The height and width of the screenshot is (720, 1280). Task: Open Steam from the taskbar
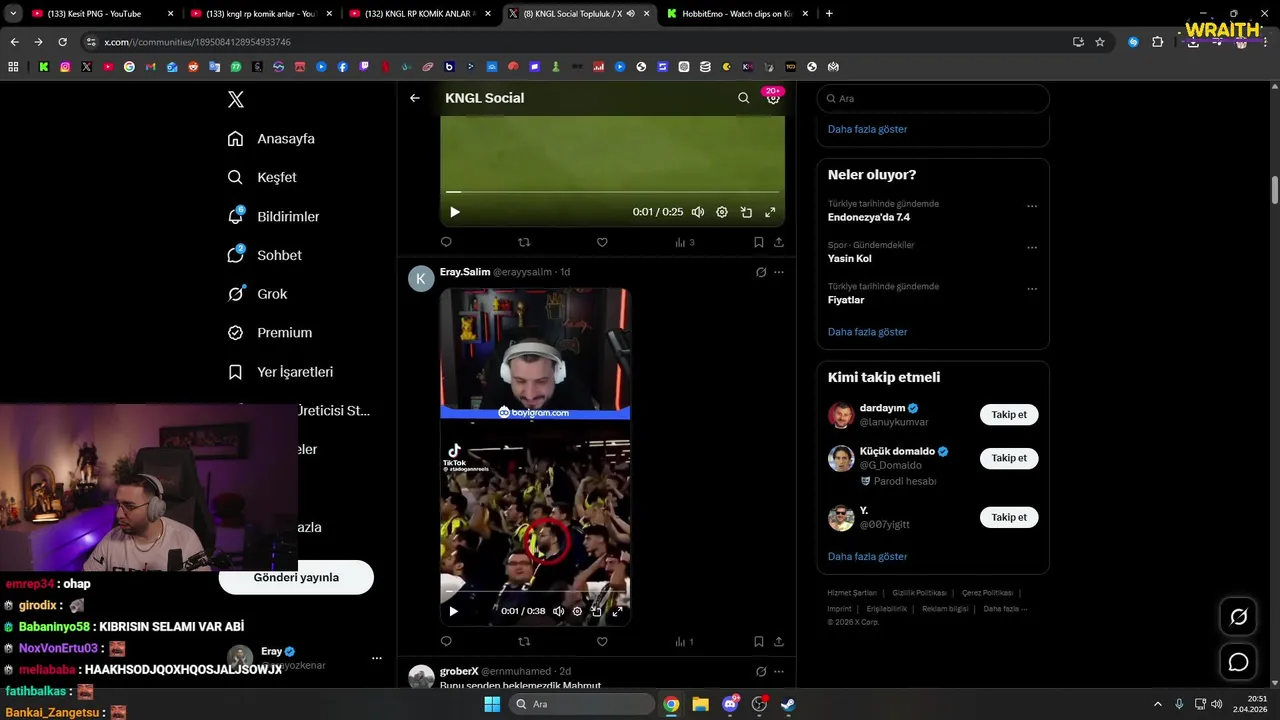pyautogui.click(x=788, y=704)
